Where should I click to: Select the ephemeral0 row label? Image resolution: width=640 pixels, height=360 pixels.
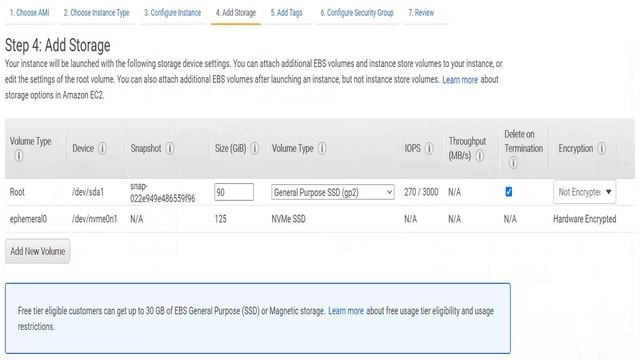click(28, 219)
